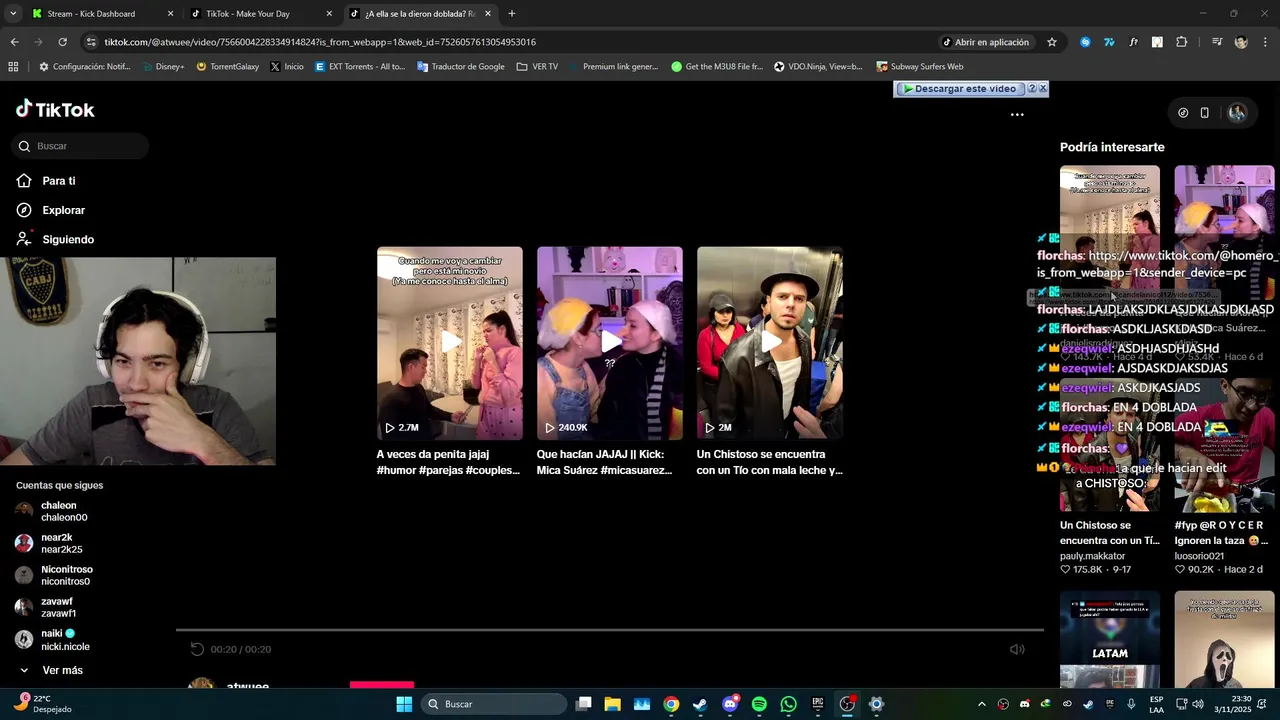Open naiki followed account
This screenshot has height=720, width=1280.
(52, 640)
